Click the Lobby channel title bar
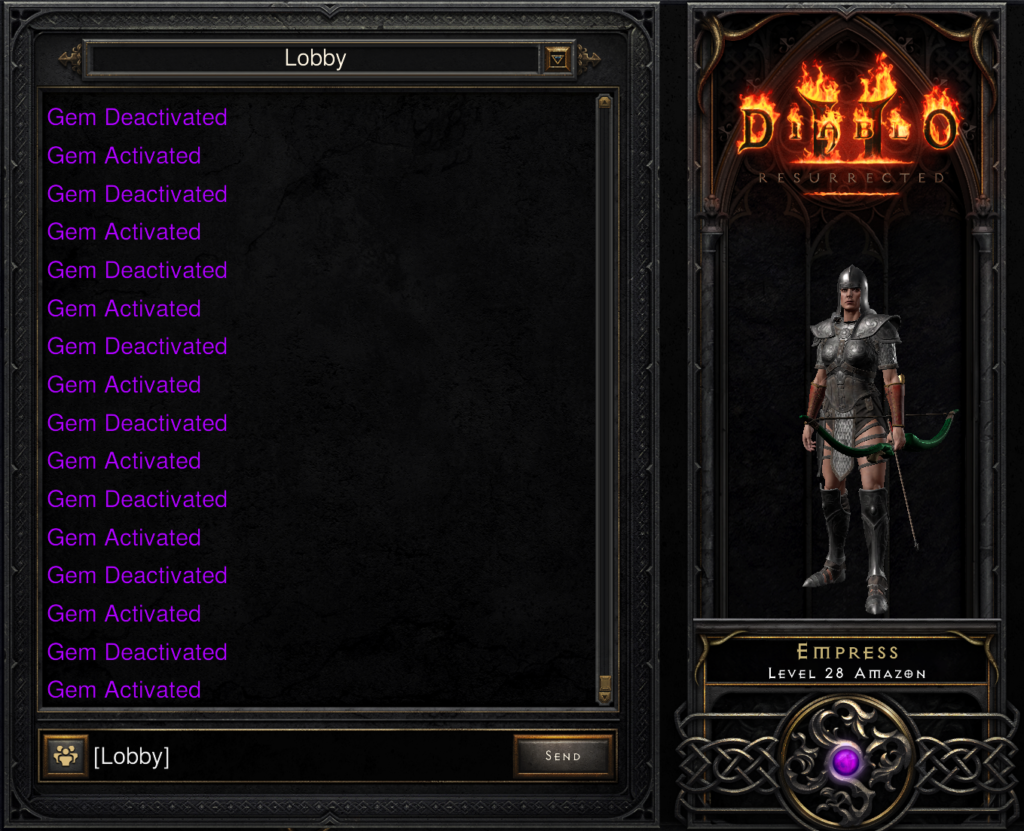This screenshot has height=831, width=1024. coord(315,59)
